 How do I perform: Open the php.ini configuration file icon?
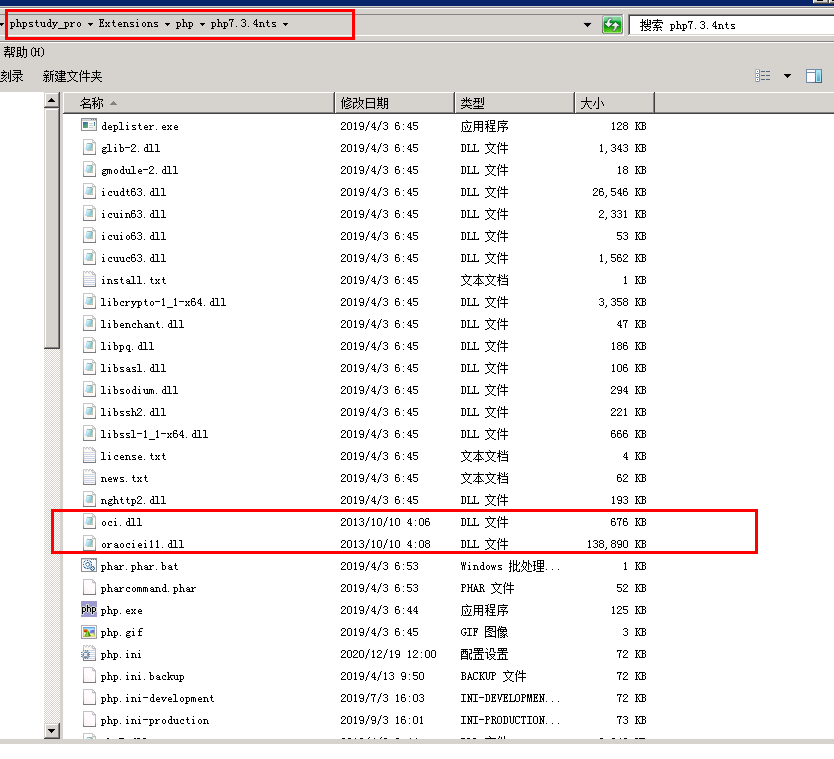coord(88,654)
